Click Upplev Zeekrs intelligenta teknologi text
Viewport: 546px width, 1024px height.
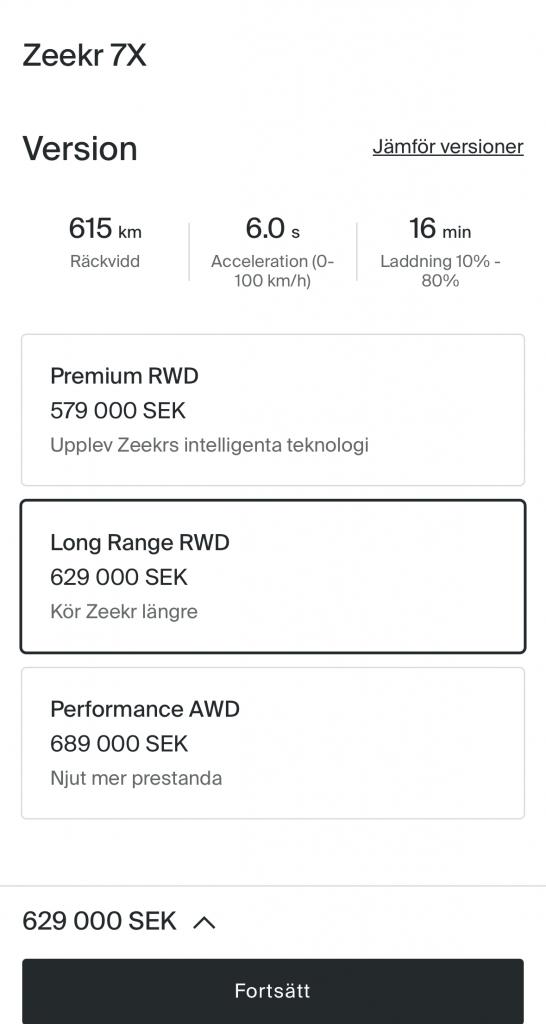[x=210, y=445]
